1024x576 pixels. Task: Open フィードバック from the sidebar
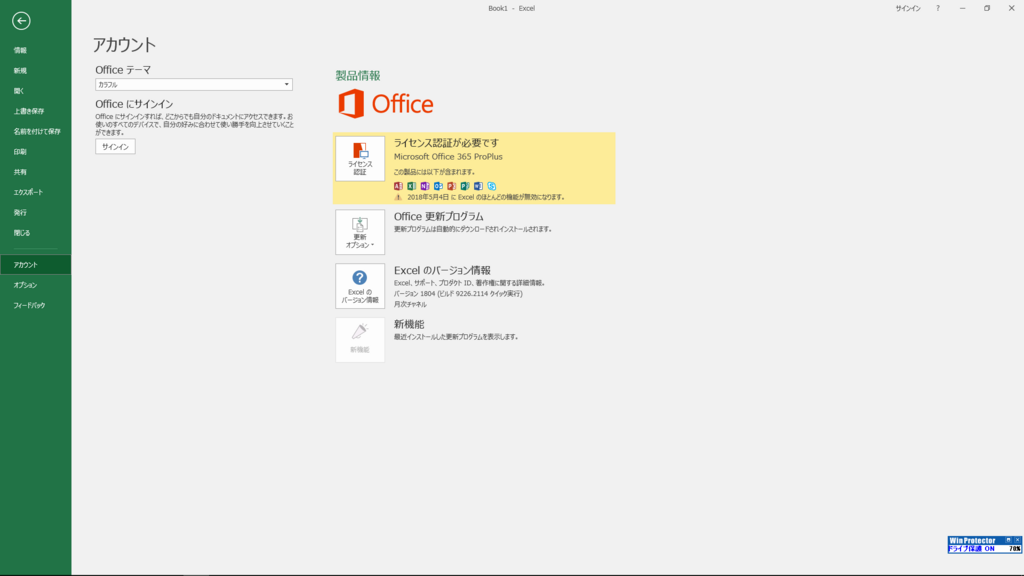click(x=35, y=305)
